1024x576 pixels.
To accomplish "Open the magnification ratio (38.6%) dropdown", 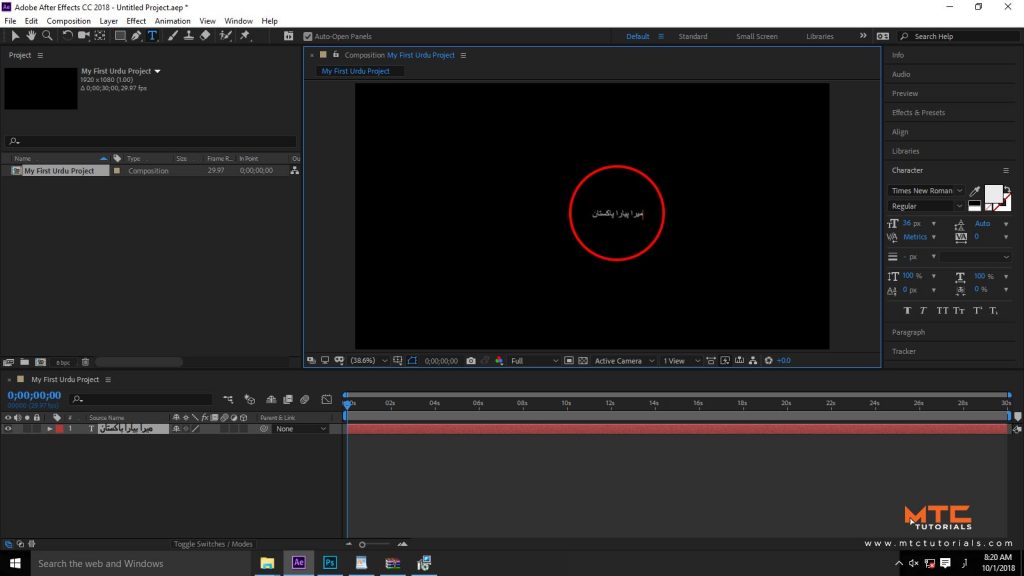I will [369, 360].
